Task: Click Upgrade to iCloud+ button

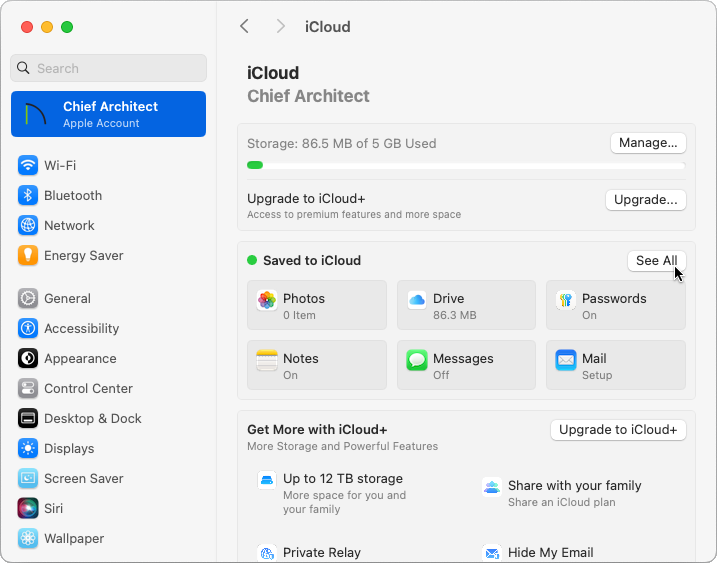Action: [x=618, y=430]
